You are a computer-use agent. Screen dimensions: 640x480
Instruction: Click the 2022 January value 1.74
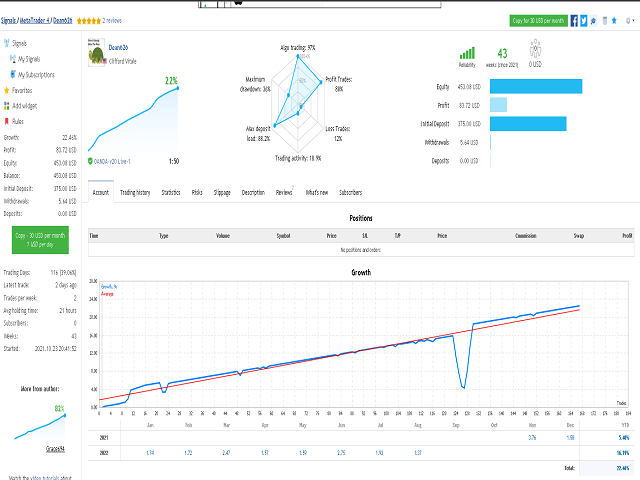click(150, 453)
